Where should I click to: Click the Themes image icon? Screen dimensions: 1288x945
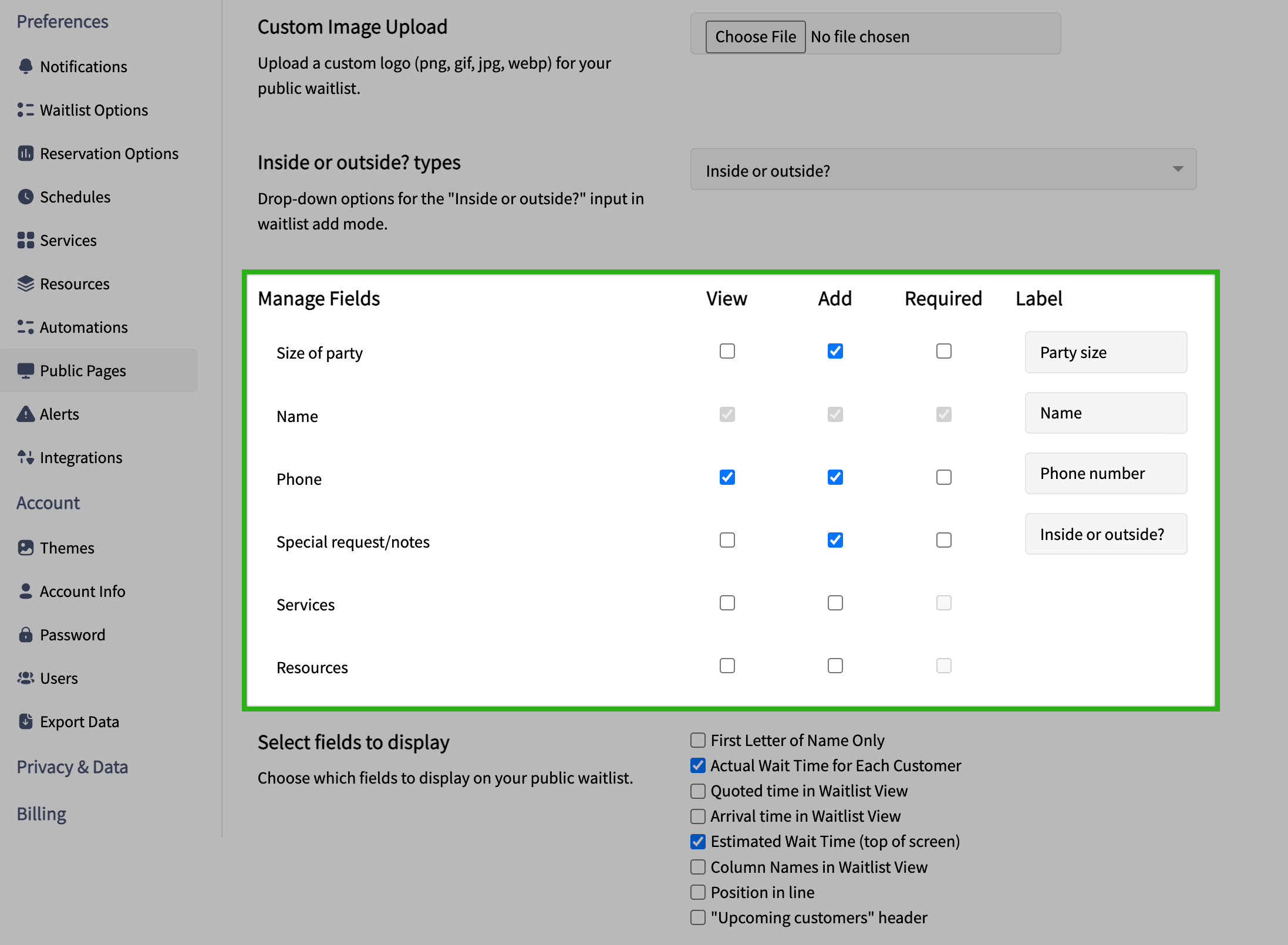tap(25, 548)
